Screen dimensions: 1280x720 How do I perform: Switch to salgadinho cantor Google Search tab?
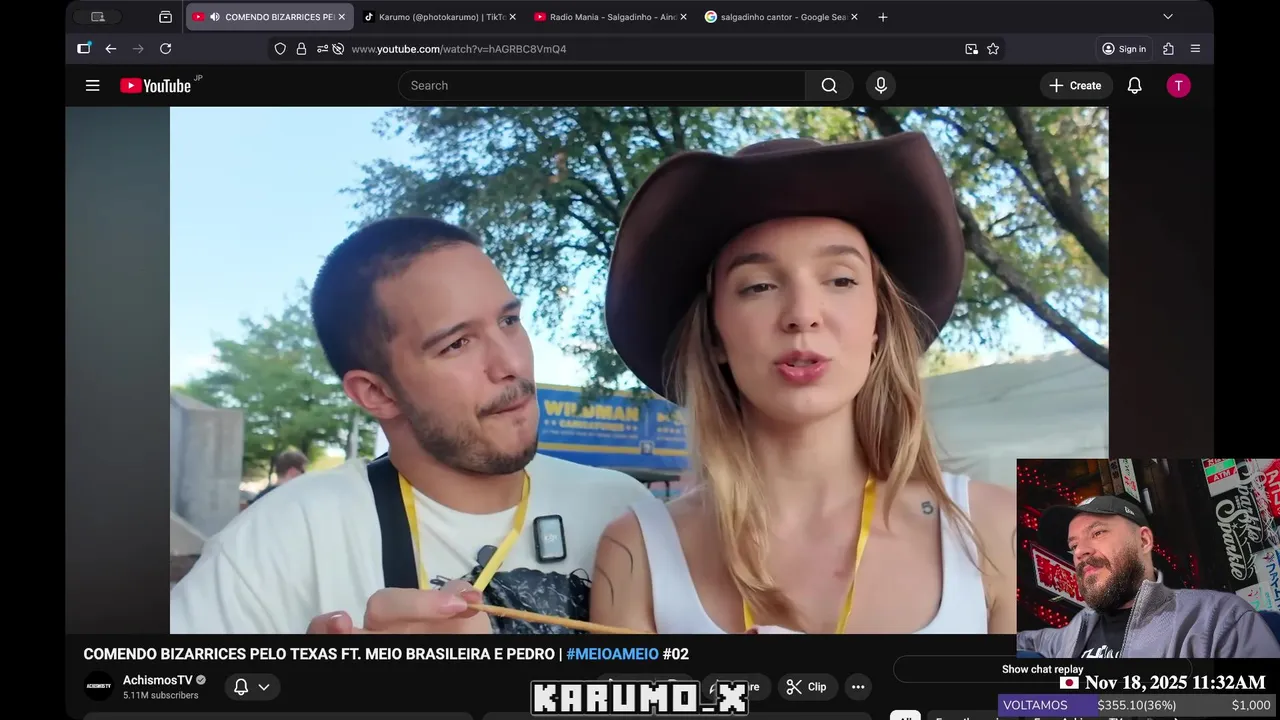(780, 17)
